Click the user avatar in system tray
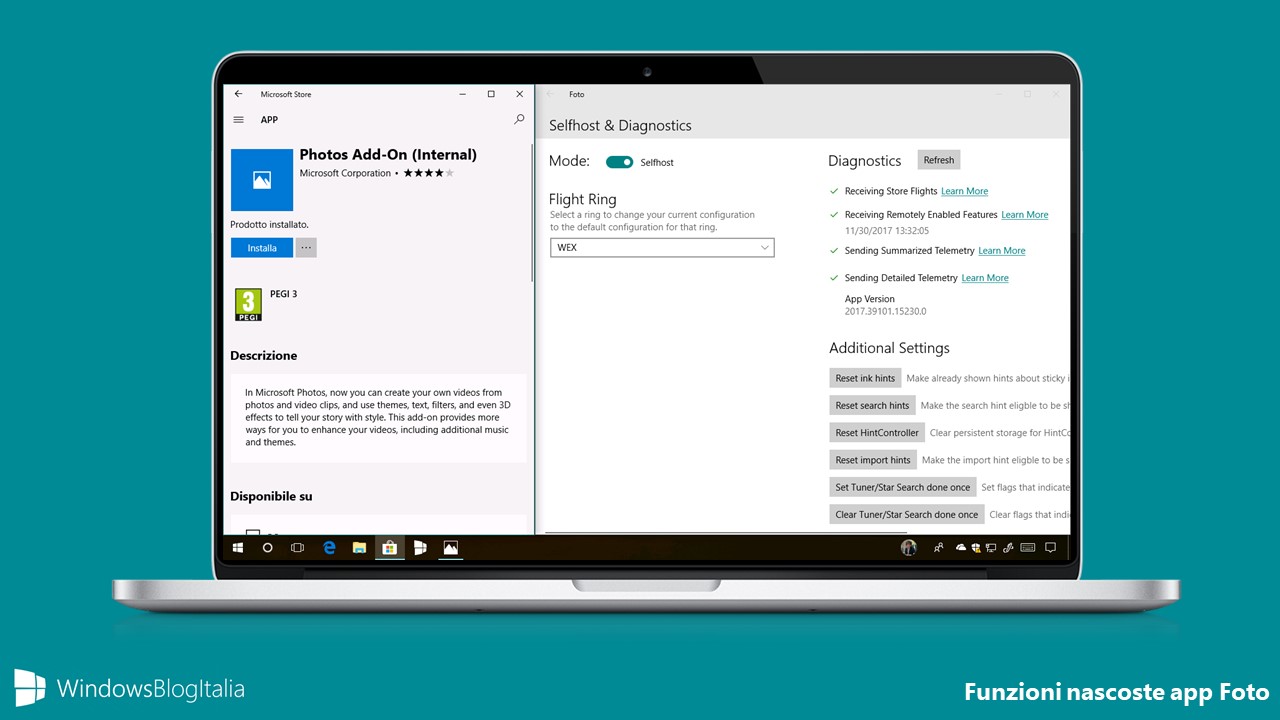Image resolution: width=1280 pixels, height=720 pixels. pyautogui.click(x=909, y=548)
